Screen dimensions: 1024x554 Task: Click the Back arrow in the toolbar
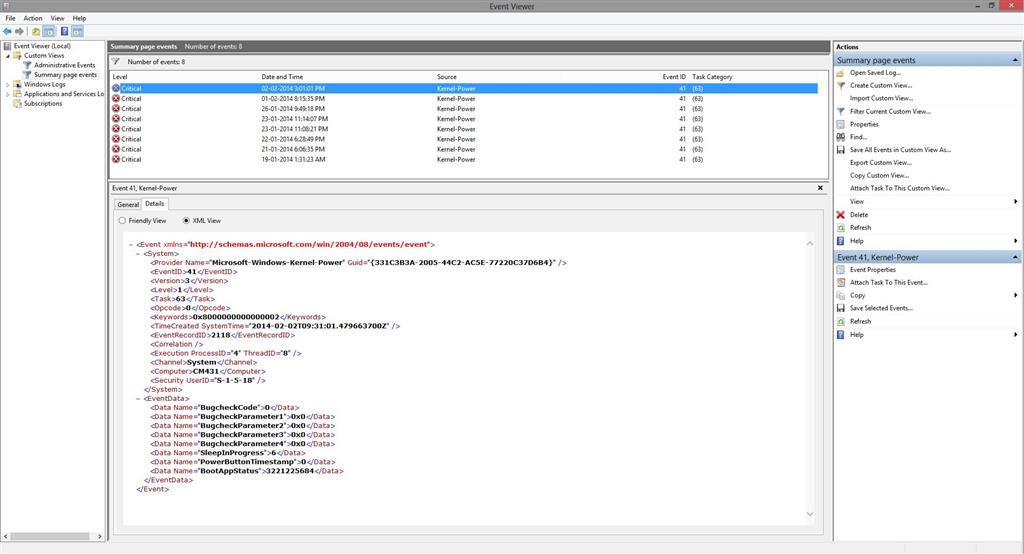pos(7,31)
